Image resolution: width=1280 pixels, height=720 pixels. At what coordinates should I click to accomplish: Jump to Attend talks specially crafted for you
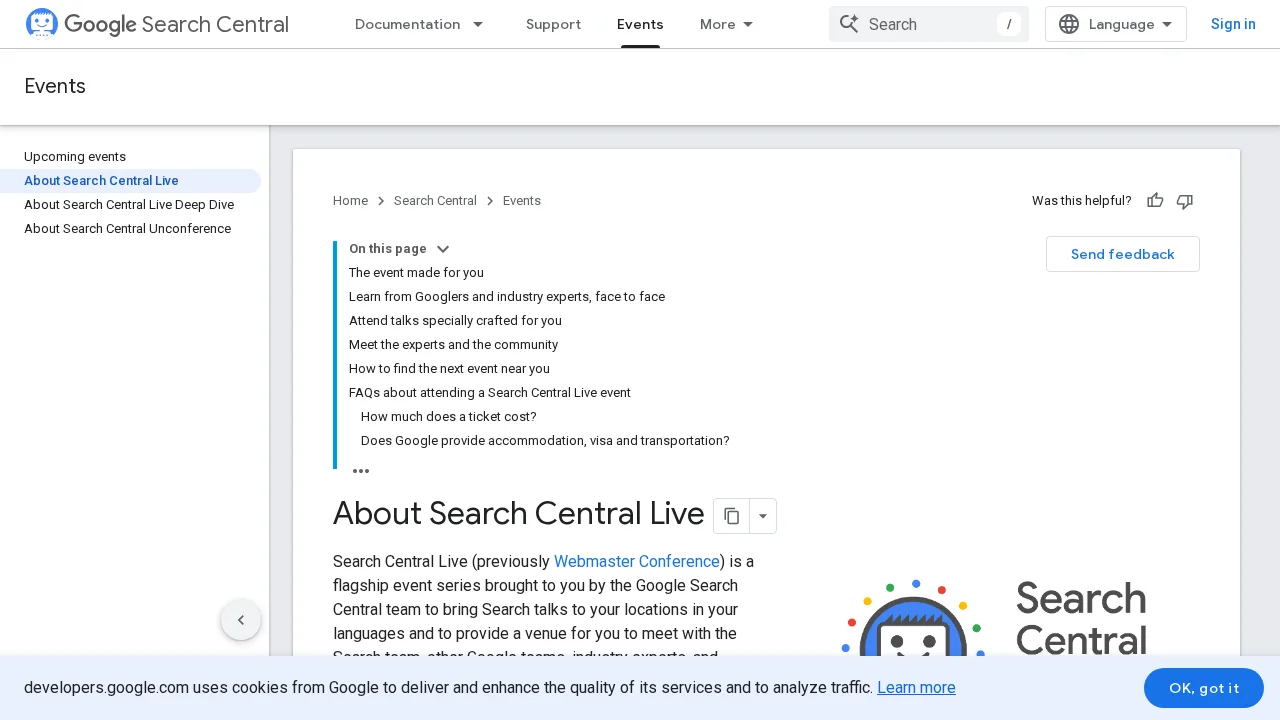[455, 321]
